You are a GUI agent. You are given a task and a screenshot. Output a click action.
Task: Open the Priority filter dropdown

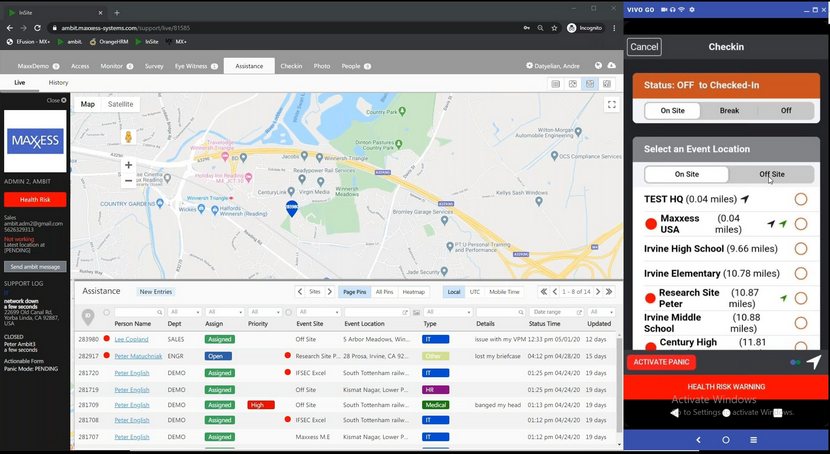pyautogui.click(x=264, y=312)
